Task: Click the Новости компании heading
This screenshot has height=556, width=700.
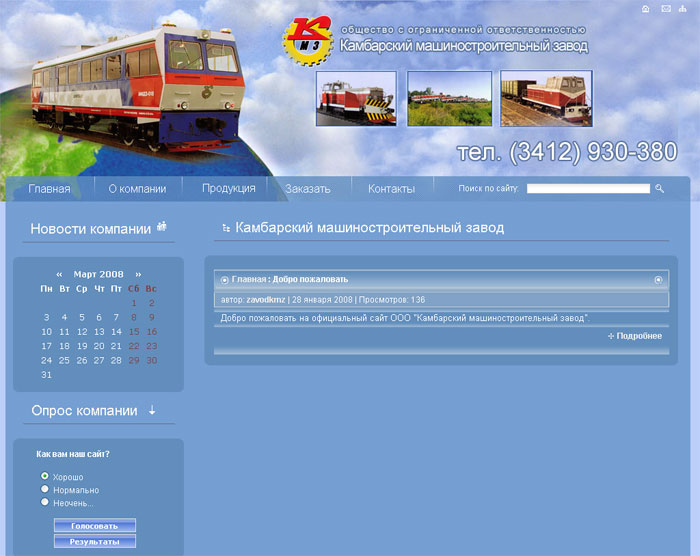Action: (x=91, y=229)
